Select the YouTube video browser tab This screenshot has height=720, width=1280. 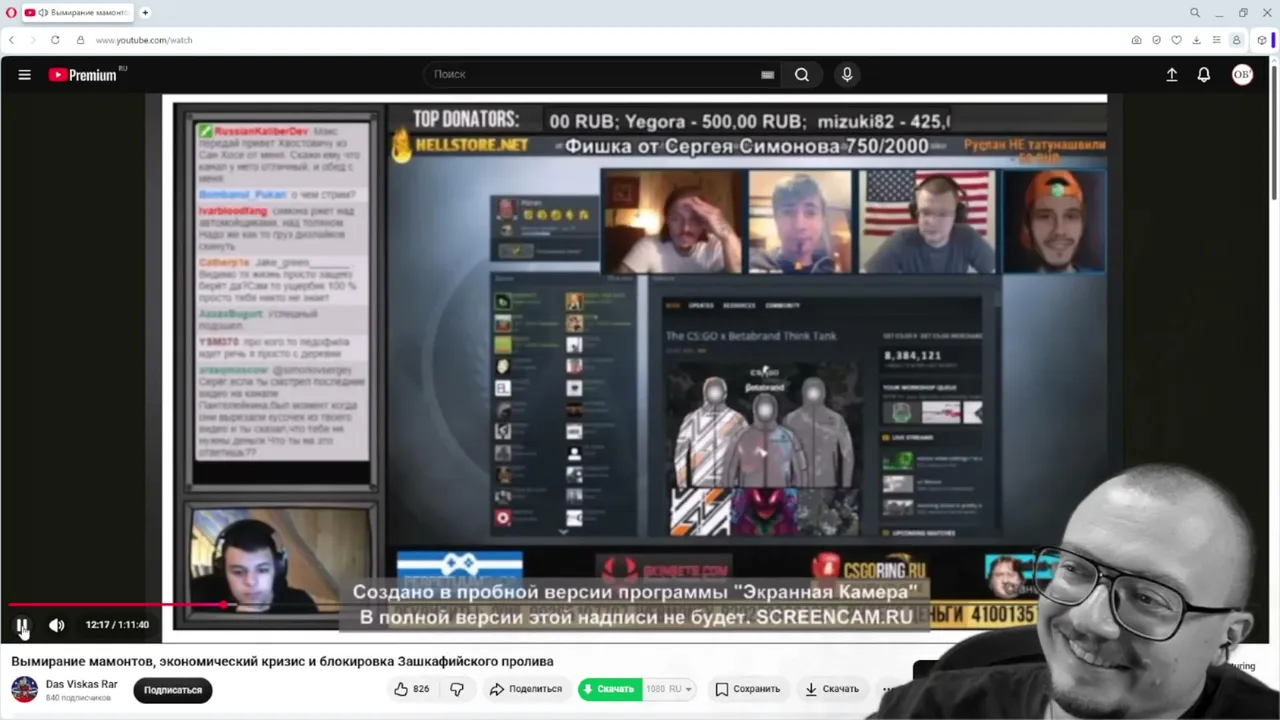79,13
